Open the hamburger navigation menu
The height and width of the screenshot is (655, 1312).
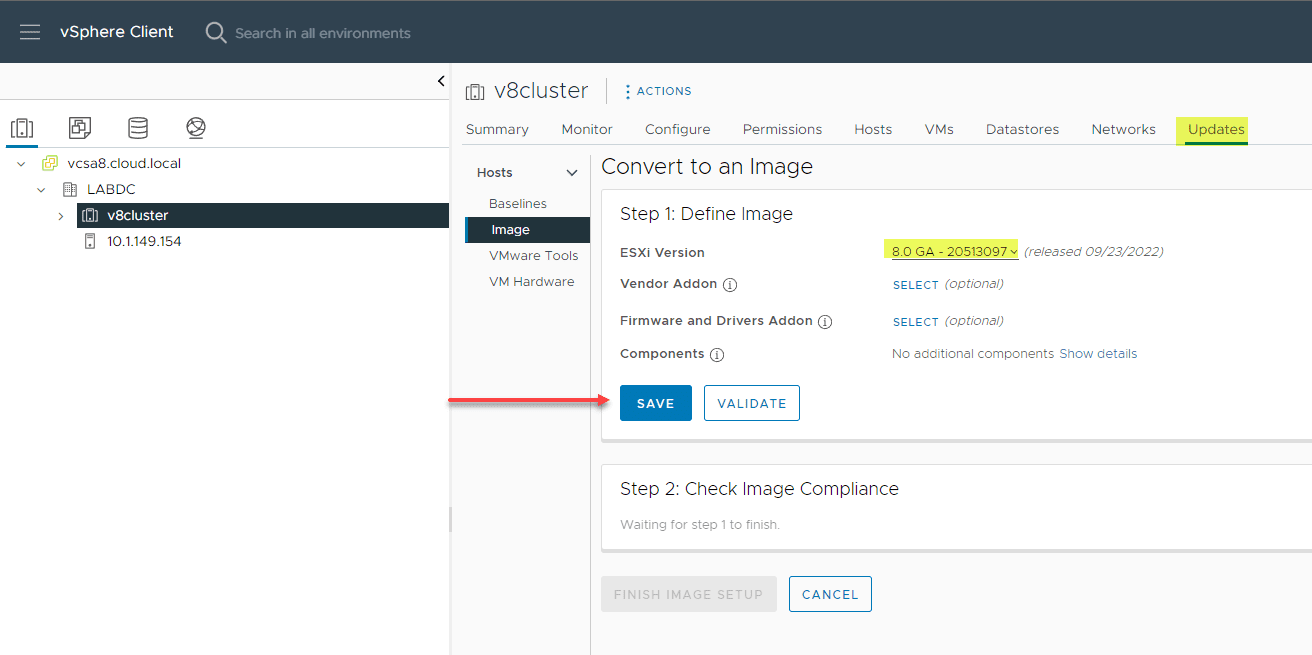[30, 32]
